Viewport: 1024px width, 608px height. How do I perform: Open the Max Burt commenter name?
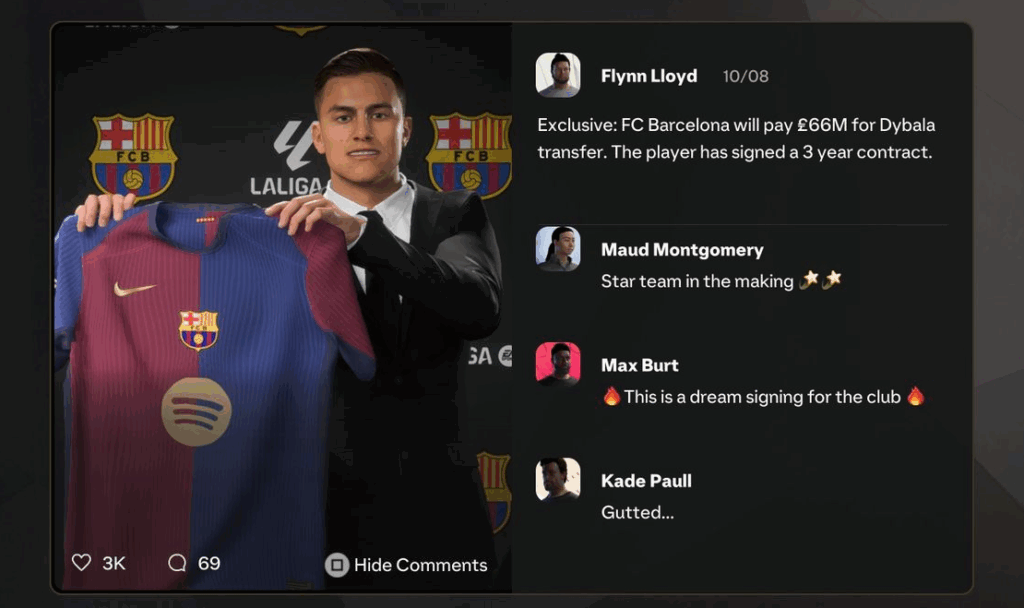[639, 365]
